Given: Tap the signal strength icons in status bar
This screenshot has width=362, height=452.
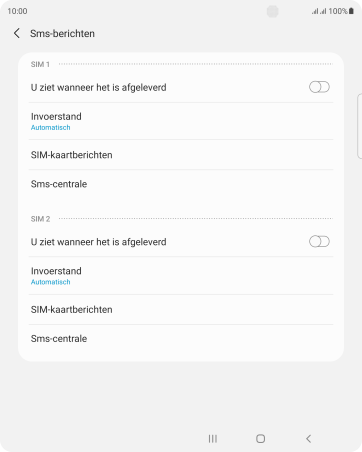Looking at the screenshot, I should pos(319,11).
